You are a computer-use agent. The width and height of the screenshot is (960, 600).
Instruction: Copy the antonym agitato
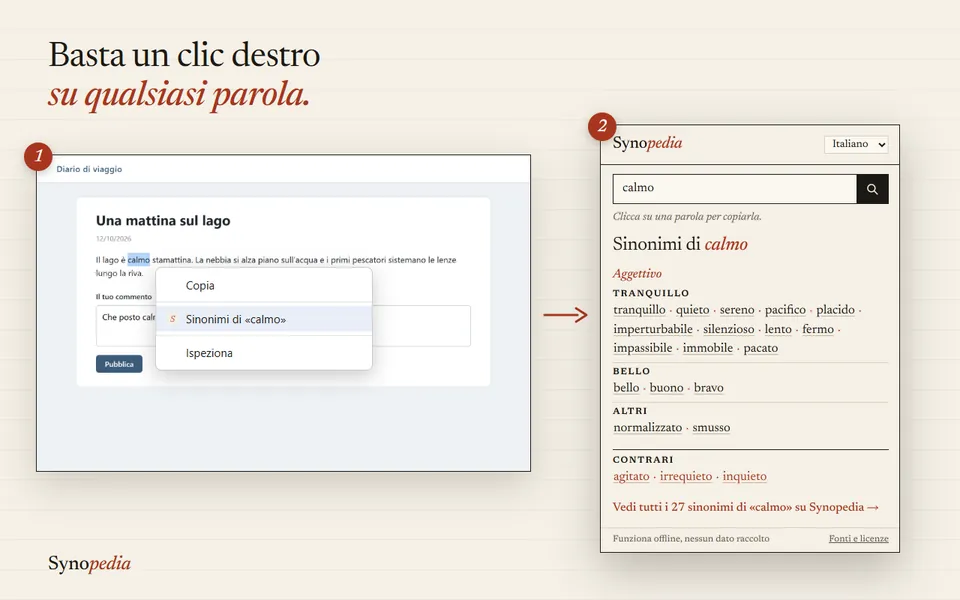(631, 476)
